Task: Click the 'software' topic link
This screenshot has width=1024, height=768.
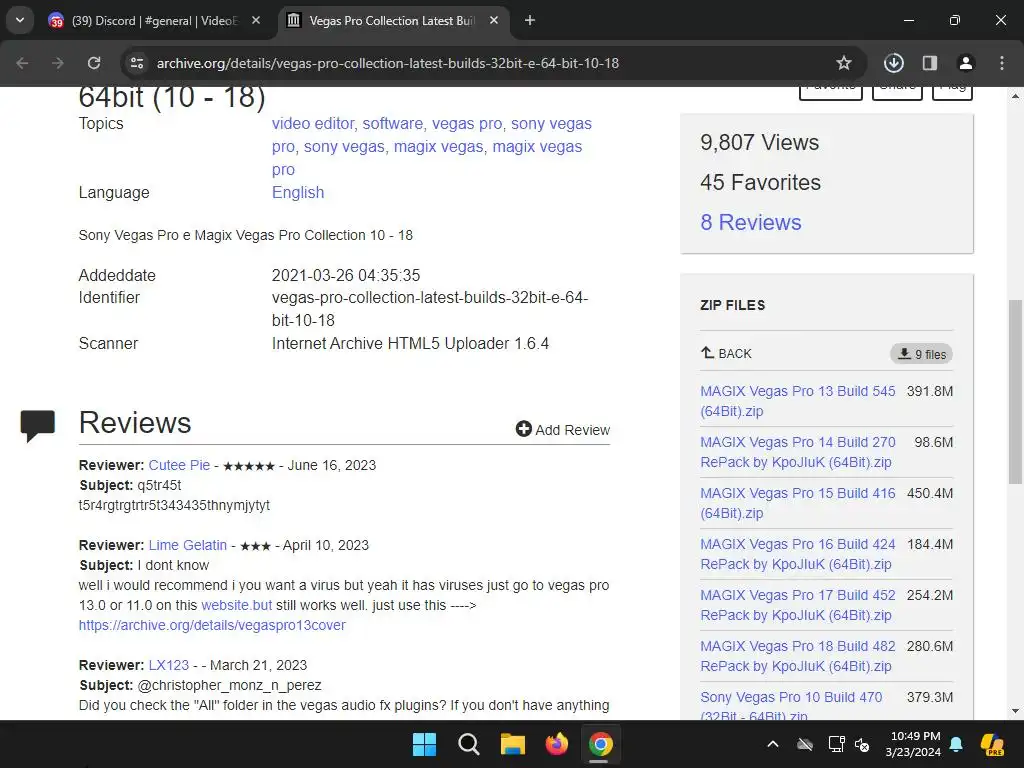Action: pos(392,123)
